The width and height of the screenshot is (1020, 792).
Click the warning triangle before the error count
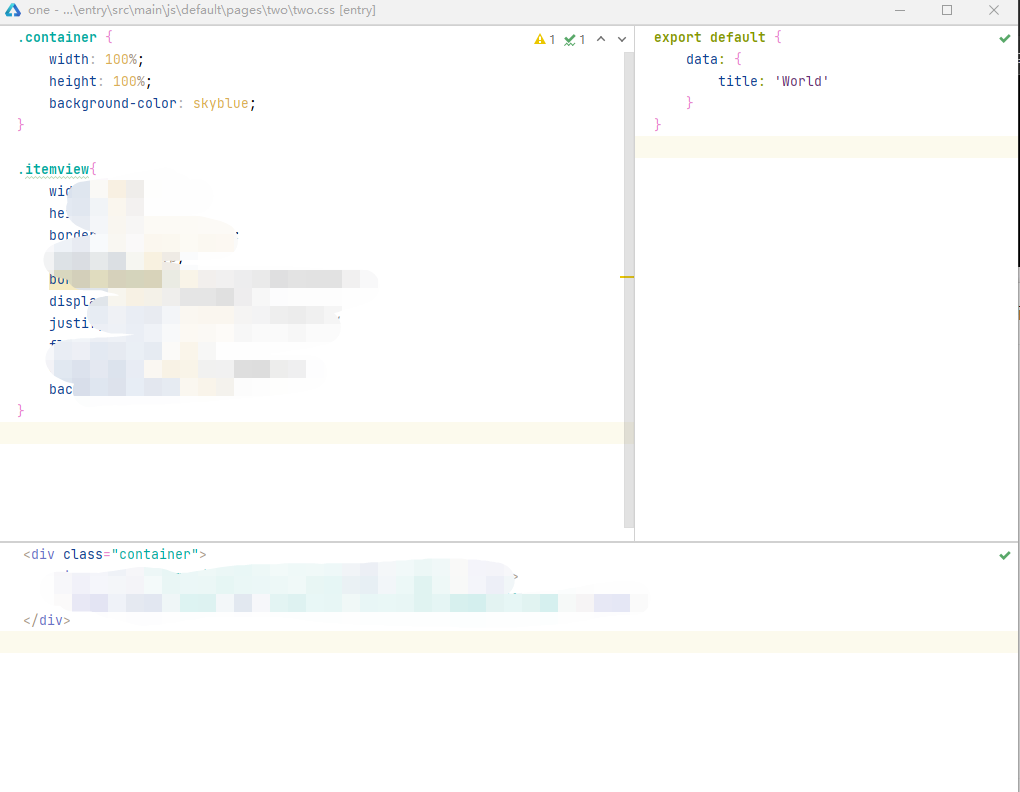point(538,39)
